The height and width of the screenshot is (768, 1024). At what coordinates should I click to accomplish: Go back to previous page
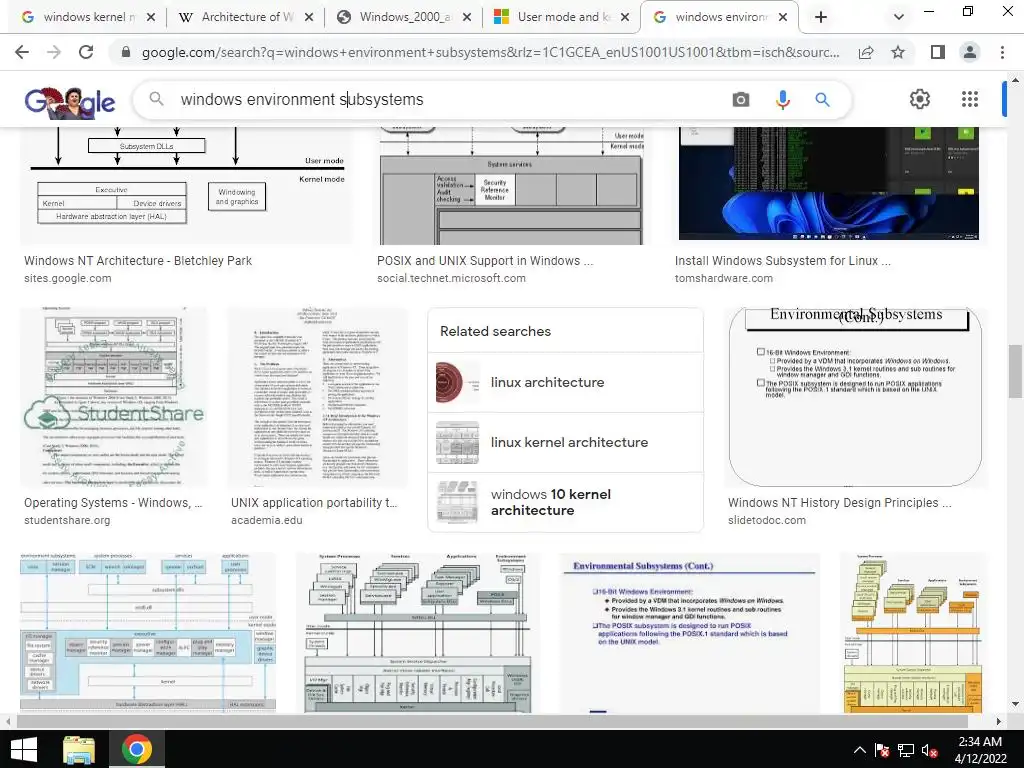[22, 52]
